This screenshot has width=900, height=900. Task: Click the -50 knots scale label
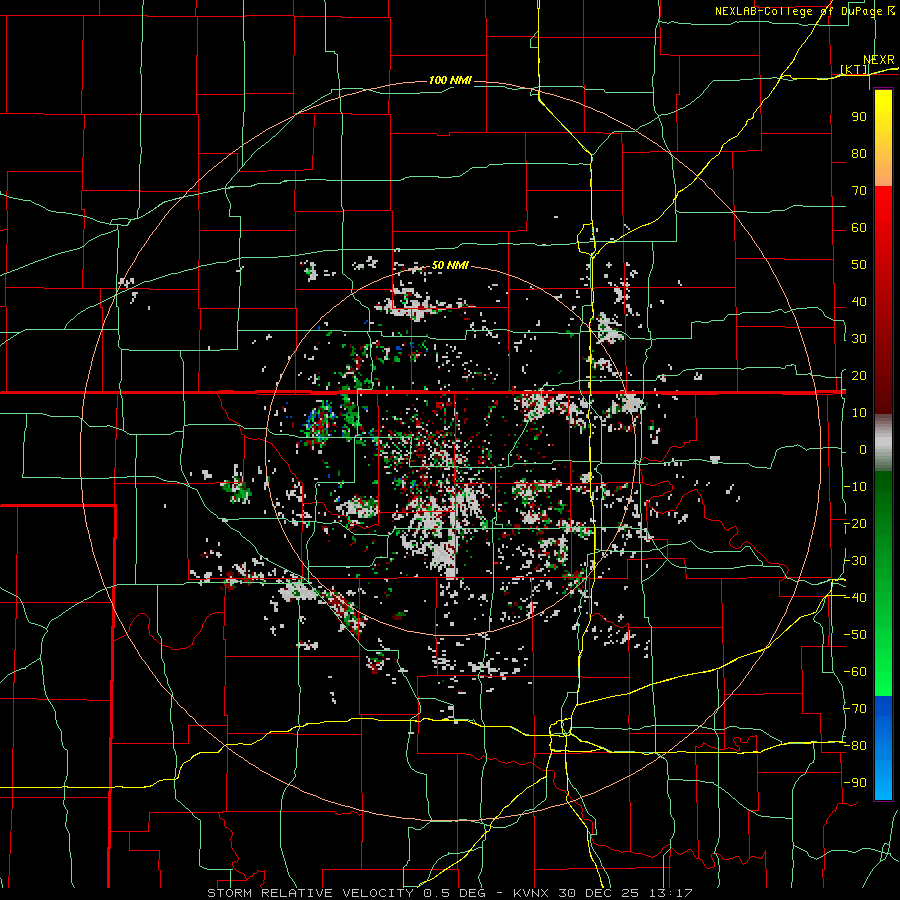click(855, 635)
